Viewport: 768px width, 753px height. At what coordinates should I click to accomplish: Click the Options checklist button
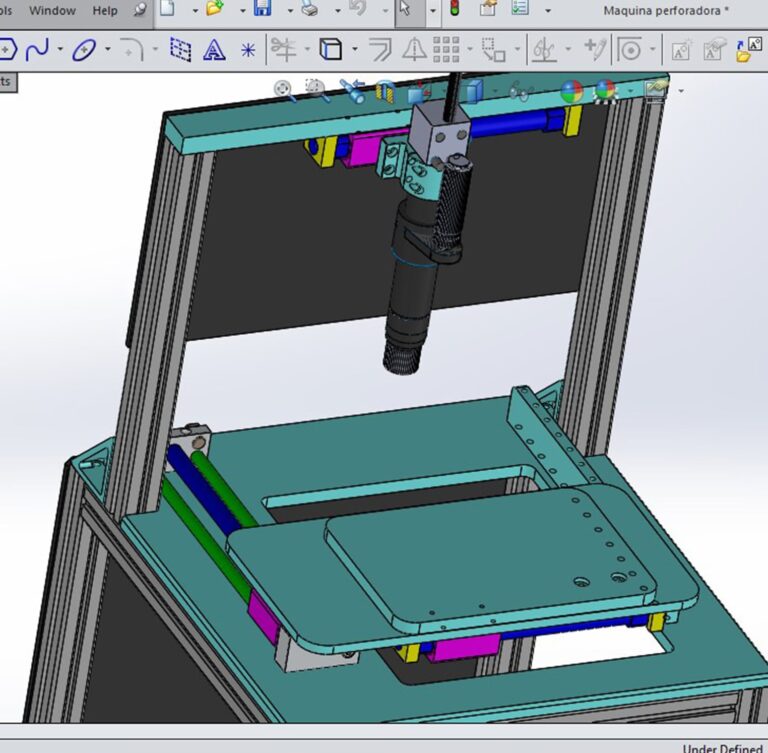520,10
